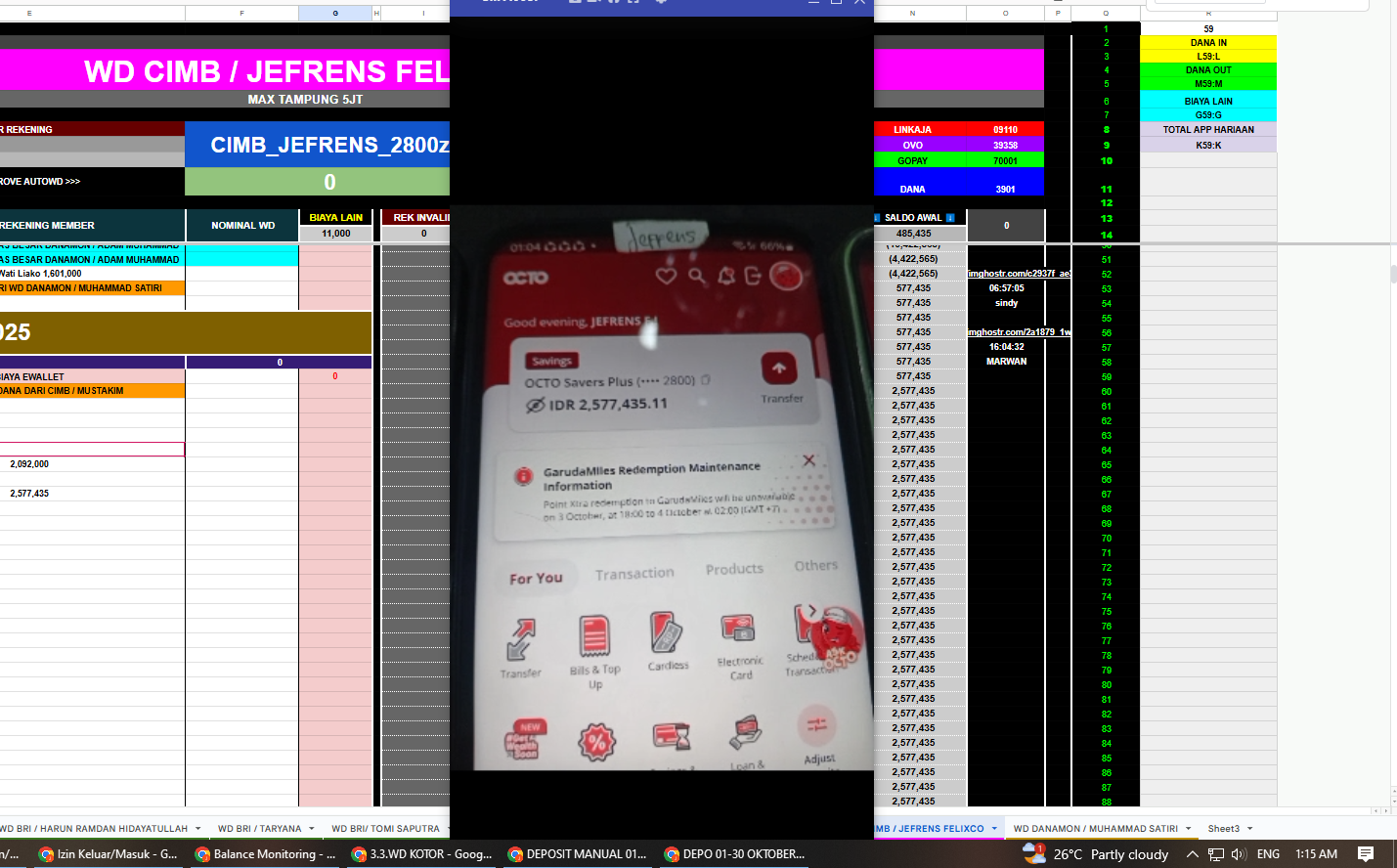Open the volume speaker icon in the tray
Image resolution: width=1397 pixels, height=868 pixels.
point(1239,854)
